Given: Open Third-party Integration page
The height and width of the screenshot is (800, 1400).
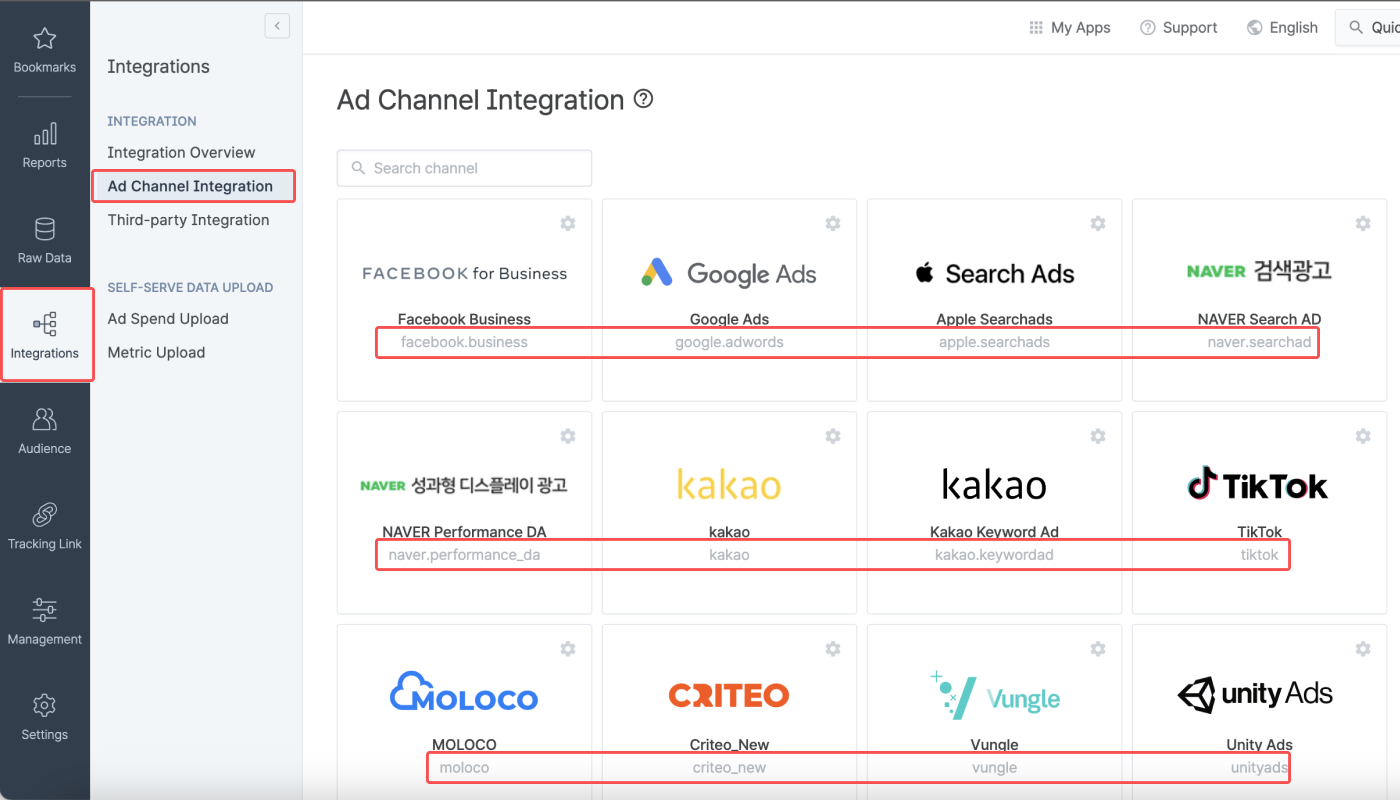Looking at the screenshot, I should click(x=188, y=220).
